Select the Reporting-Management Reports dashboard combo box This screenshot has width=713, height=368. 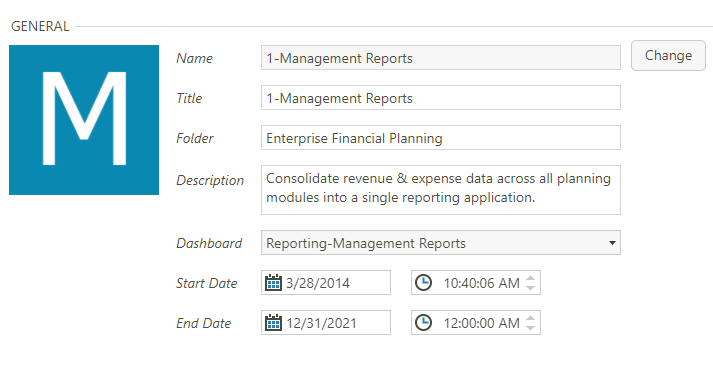click(441, 243)
